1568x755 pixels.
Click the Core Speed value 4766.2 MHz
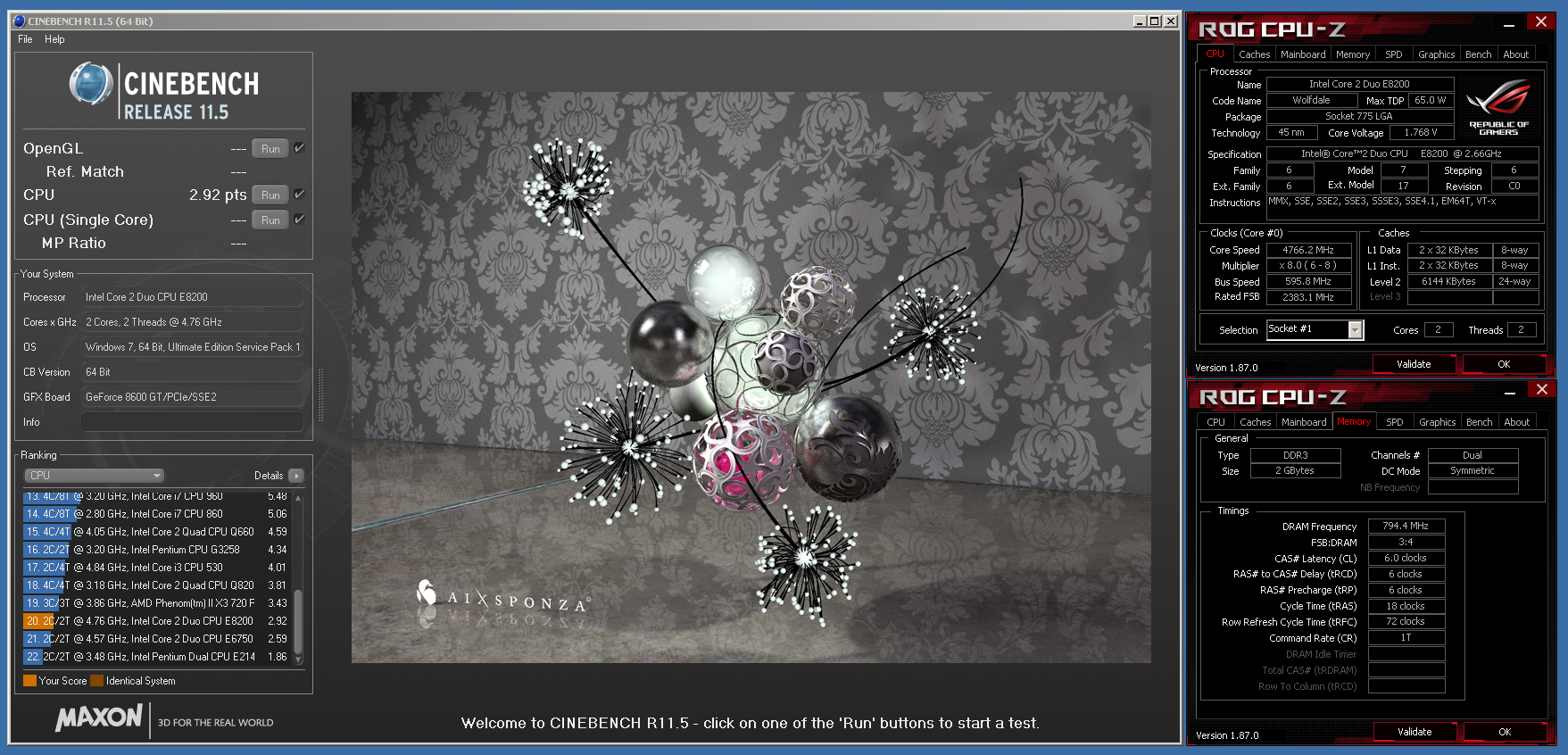point(1307,251)
